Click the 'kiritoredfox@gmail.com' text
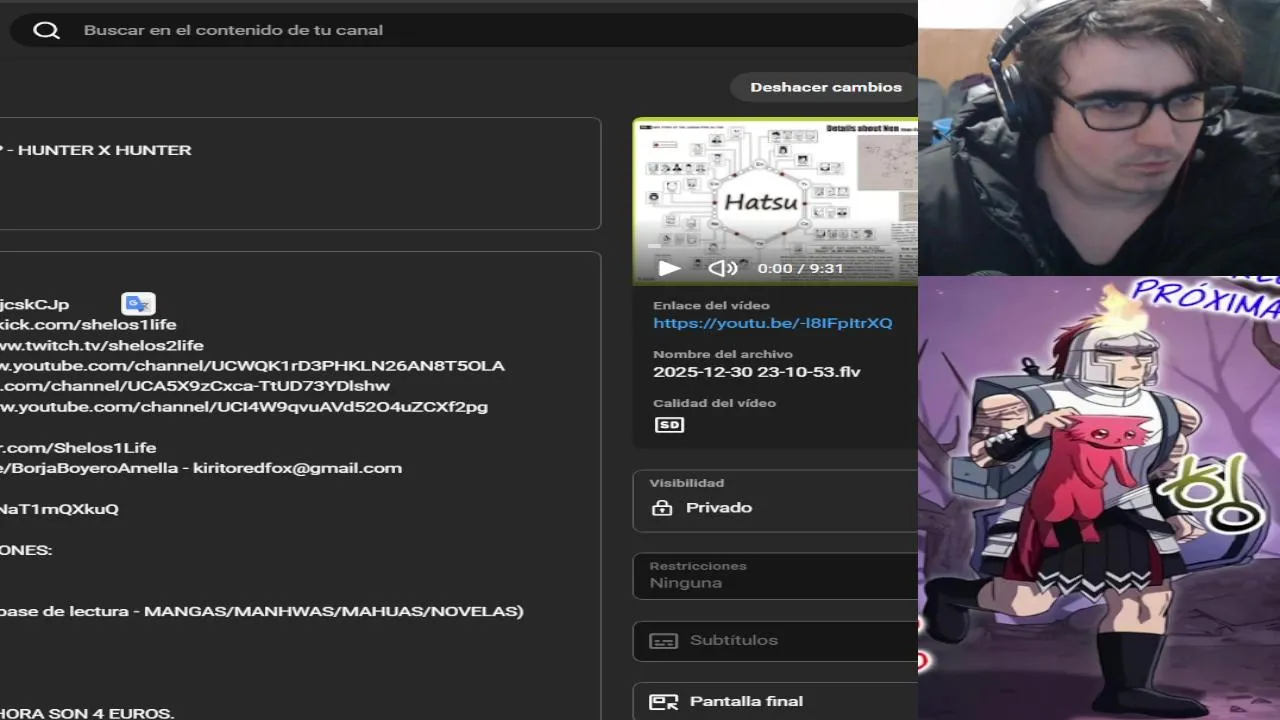 (x=297, y=468)
